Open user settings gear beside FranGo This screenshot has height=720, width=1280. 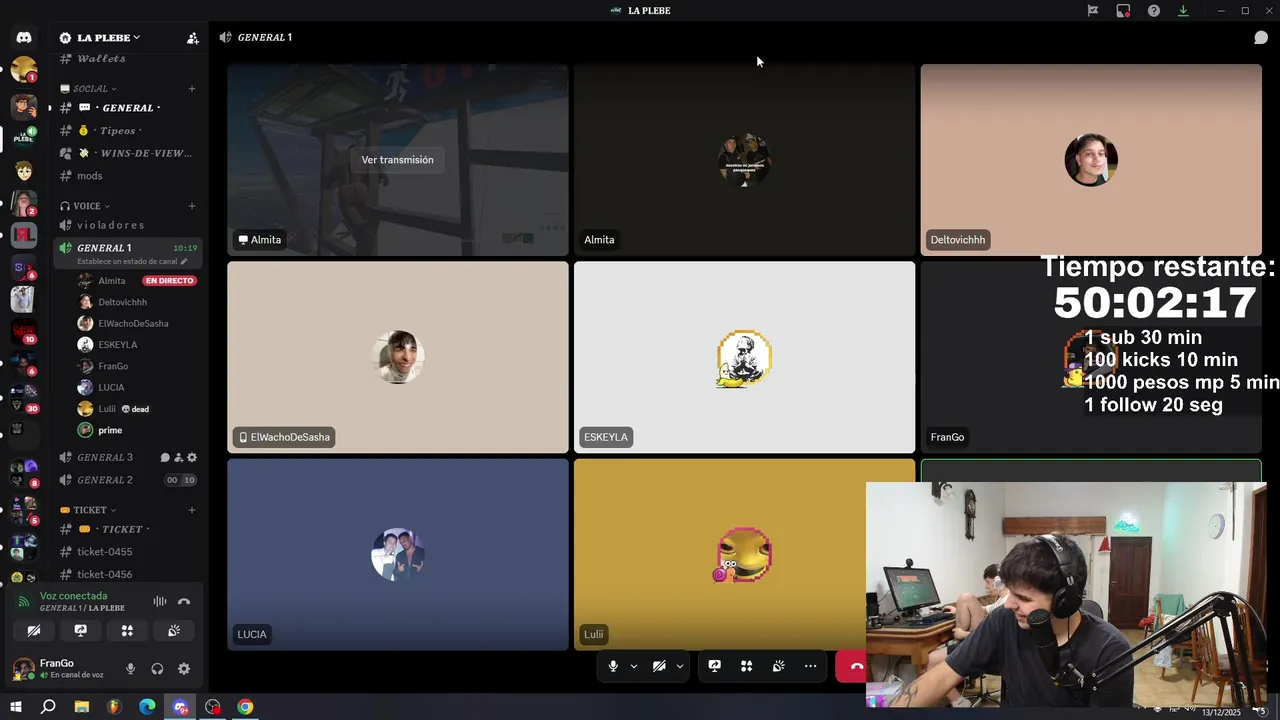point(184,669)
